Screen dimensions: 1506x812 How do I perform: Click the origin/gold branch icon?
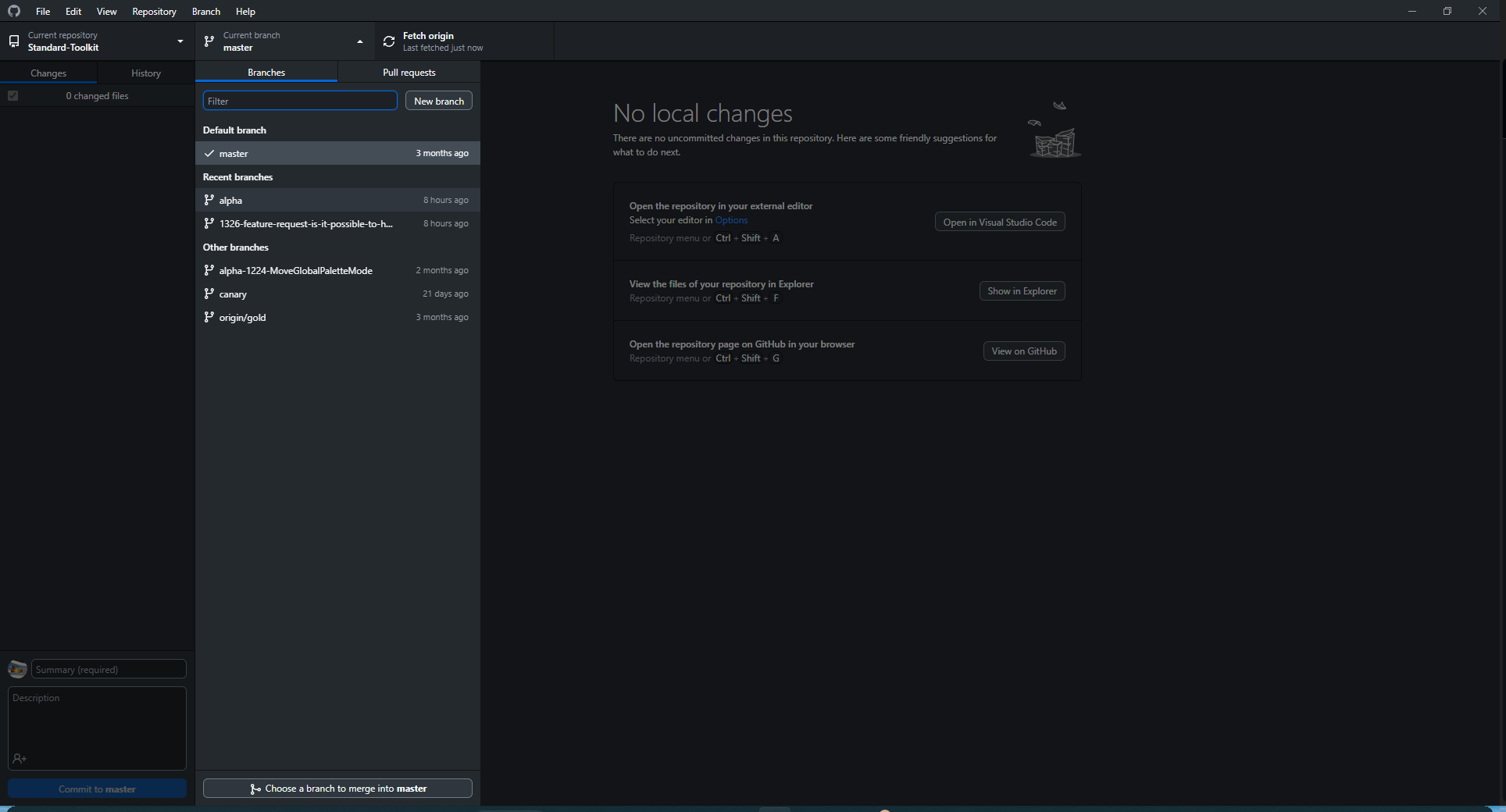tap(209, 317)
